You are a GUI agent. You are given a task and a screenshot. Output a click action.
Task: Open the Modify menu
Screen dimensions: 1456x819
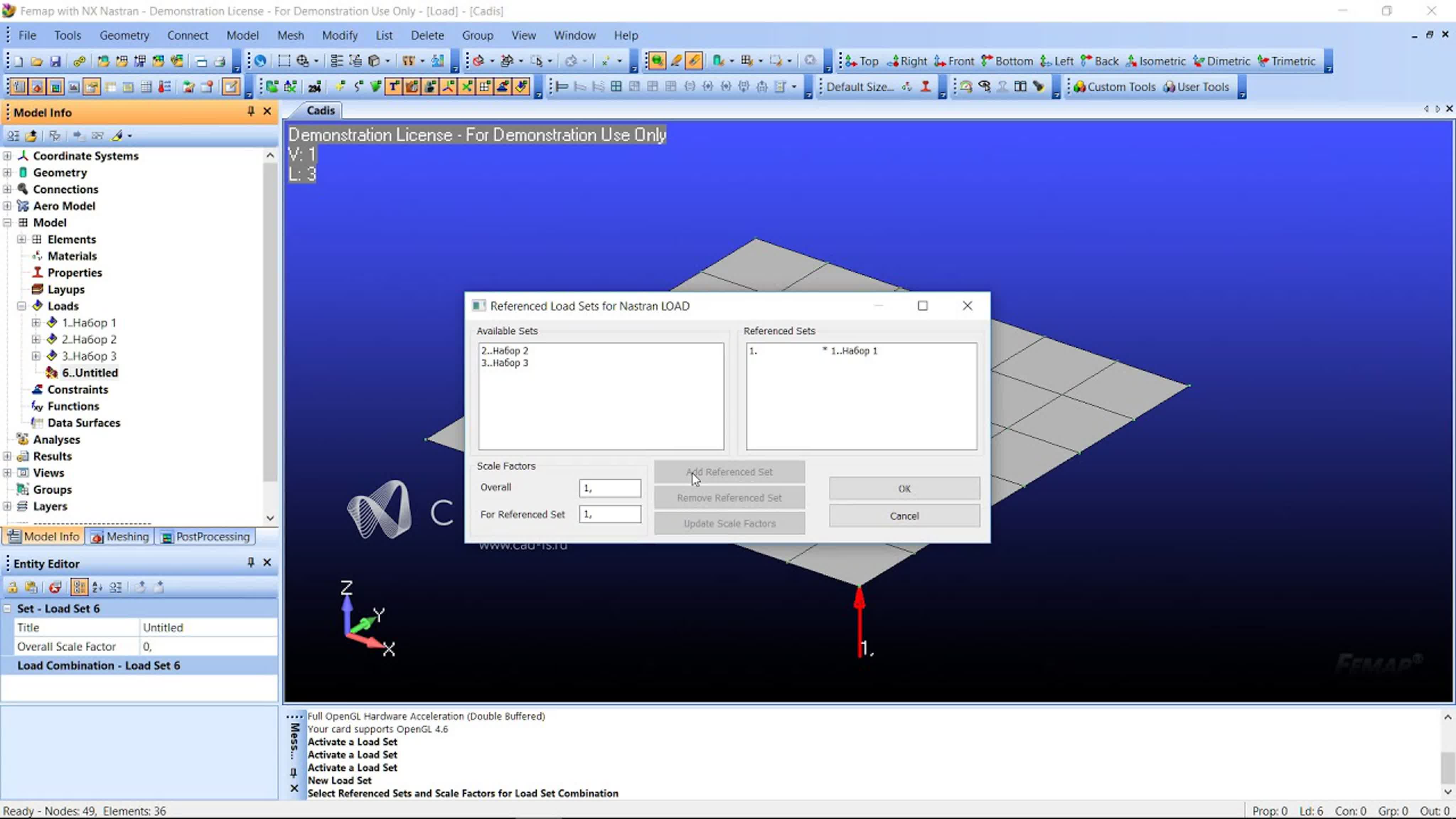pyautogui.click(x=340, y=35)
